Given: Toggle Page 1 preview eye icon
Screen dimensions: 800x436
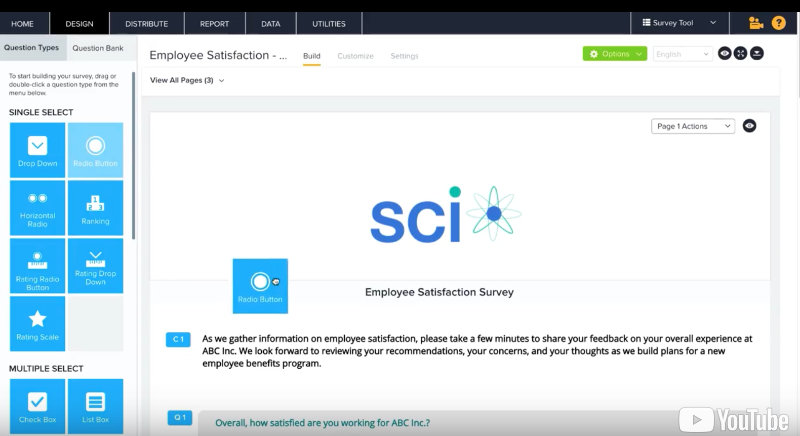Looking at the screenshot, I should pos(749,126).
